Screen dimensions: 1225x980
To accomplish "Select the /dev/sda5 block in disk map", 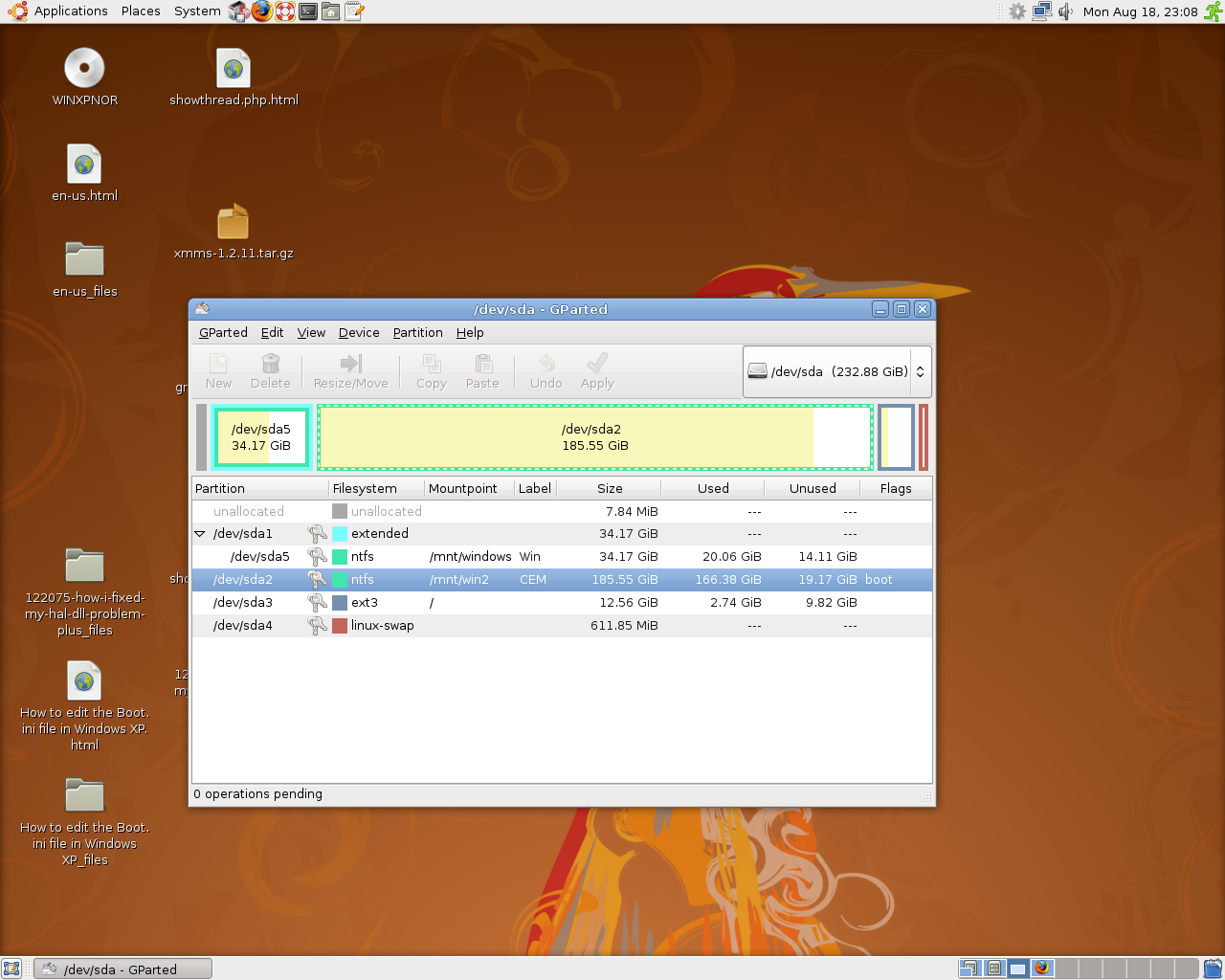I will click(261, 437).
